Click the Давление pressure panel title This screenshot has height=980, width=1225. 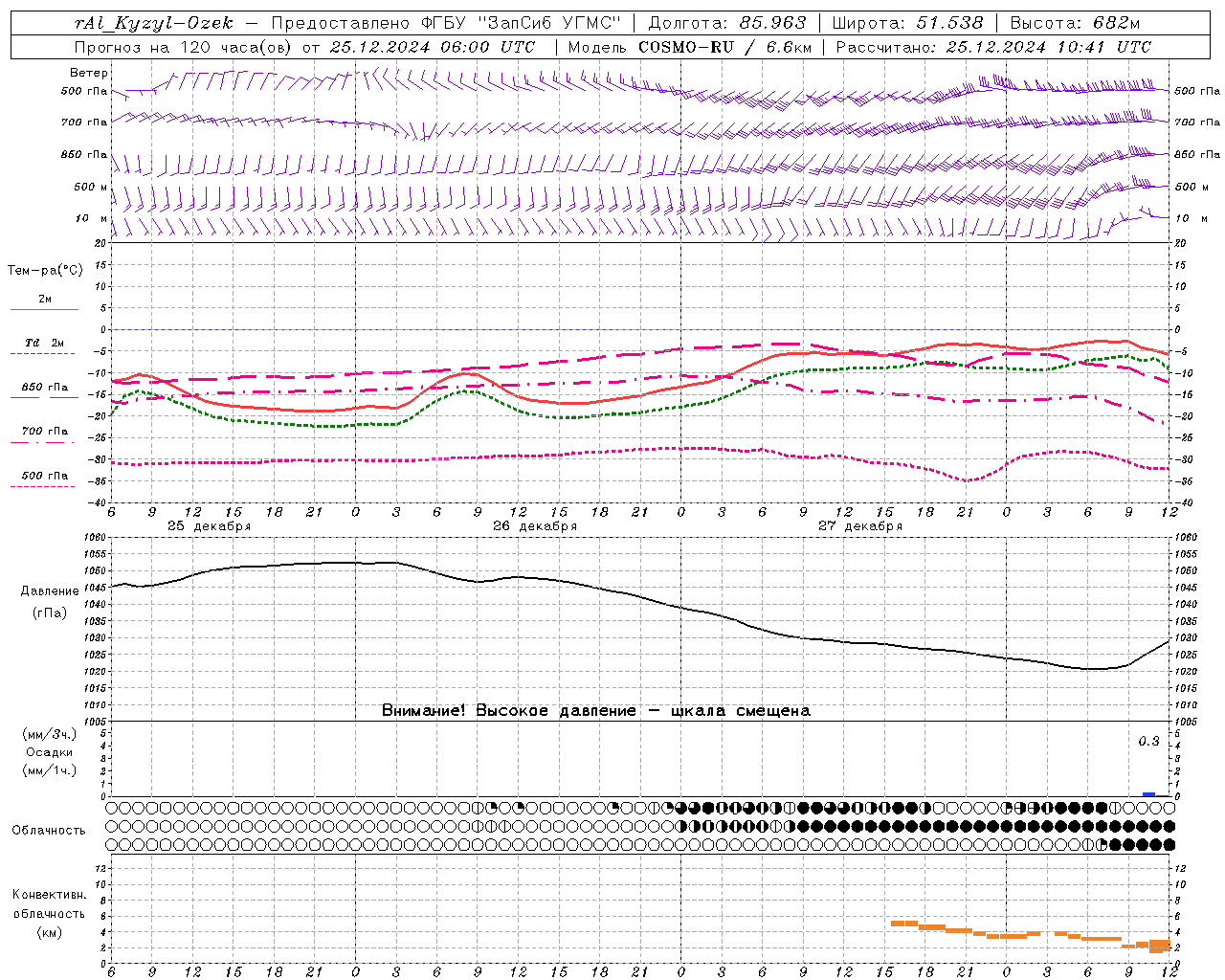pyautogui.click(x=50, y=591)
